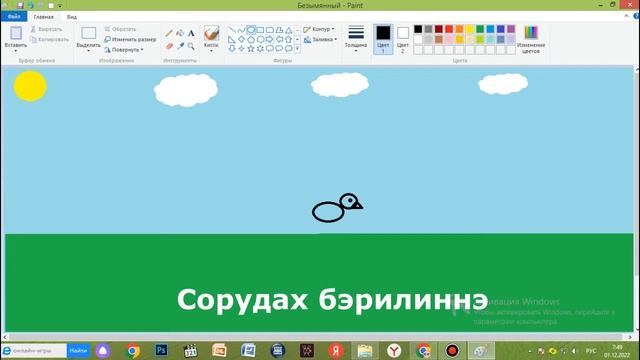The height and width of the screenshot is (360, 640).
Task: Click the Cut (Вырезать) button
Action: point(47,29)
